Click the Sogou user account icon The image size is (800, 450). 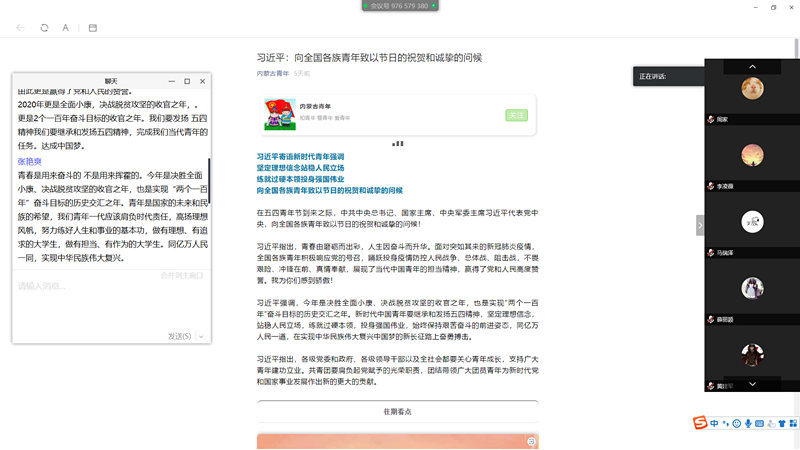771,423
